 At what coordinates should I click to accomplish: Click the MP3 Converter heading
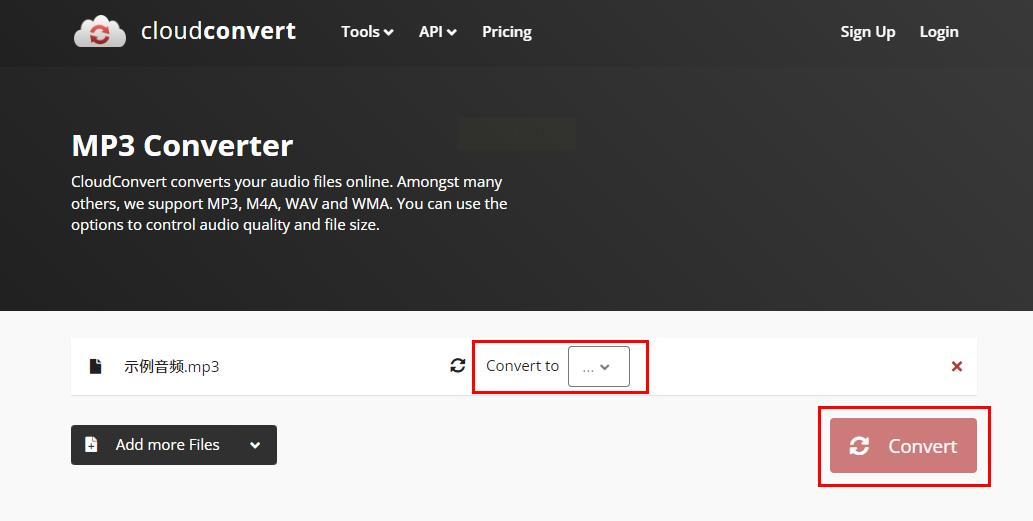(182, 146)
